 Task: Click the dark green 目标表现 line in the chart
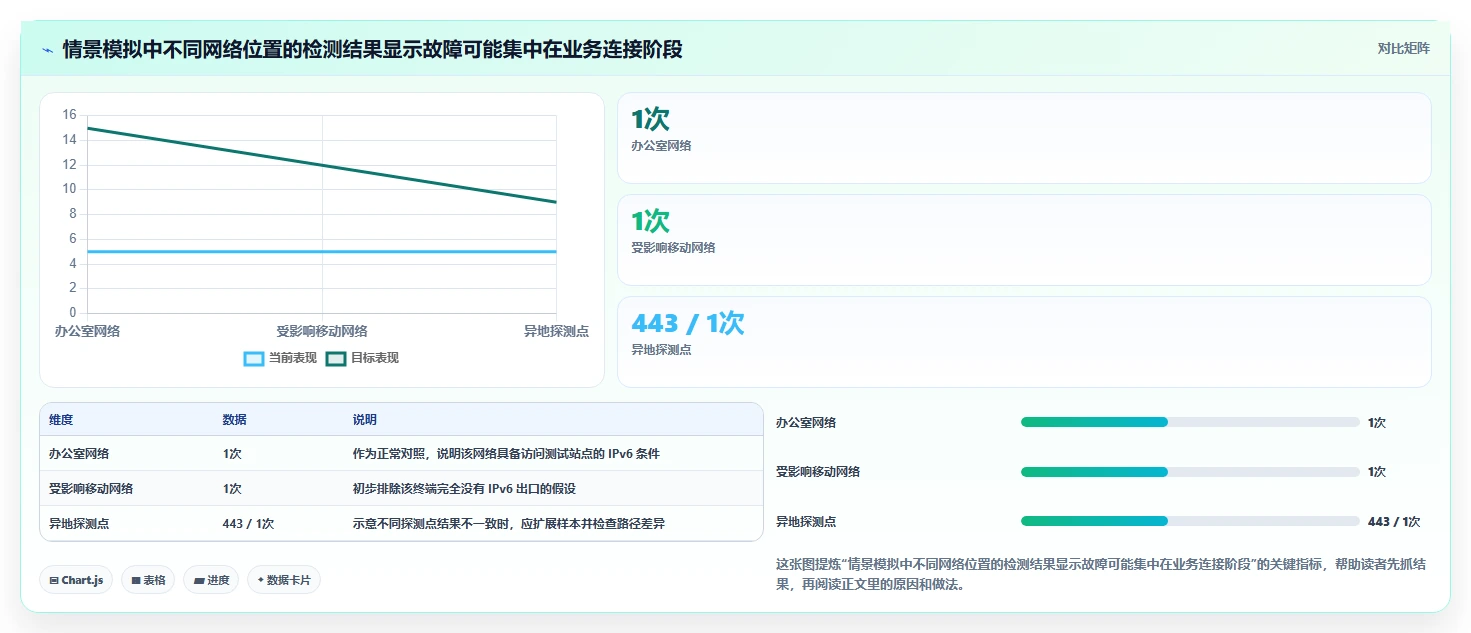322,165
